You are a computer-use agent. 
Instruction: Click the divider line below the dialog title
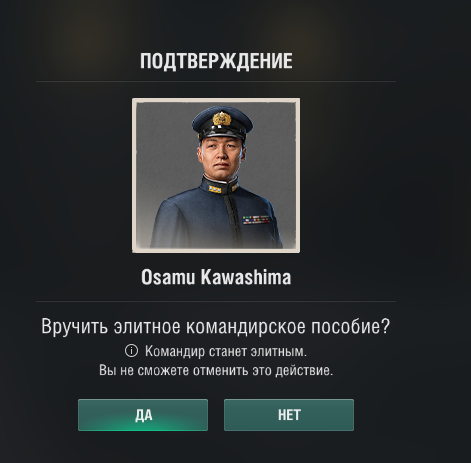[x=216, y=81]
